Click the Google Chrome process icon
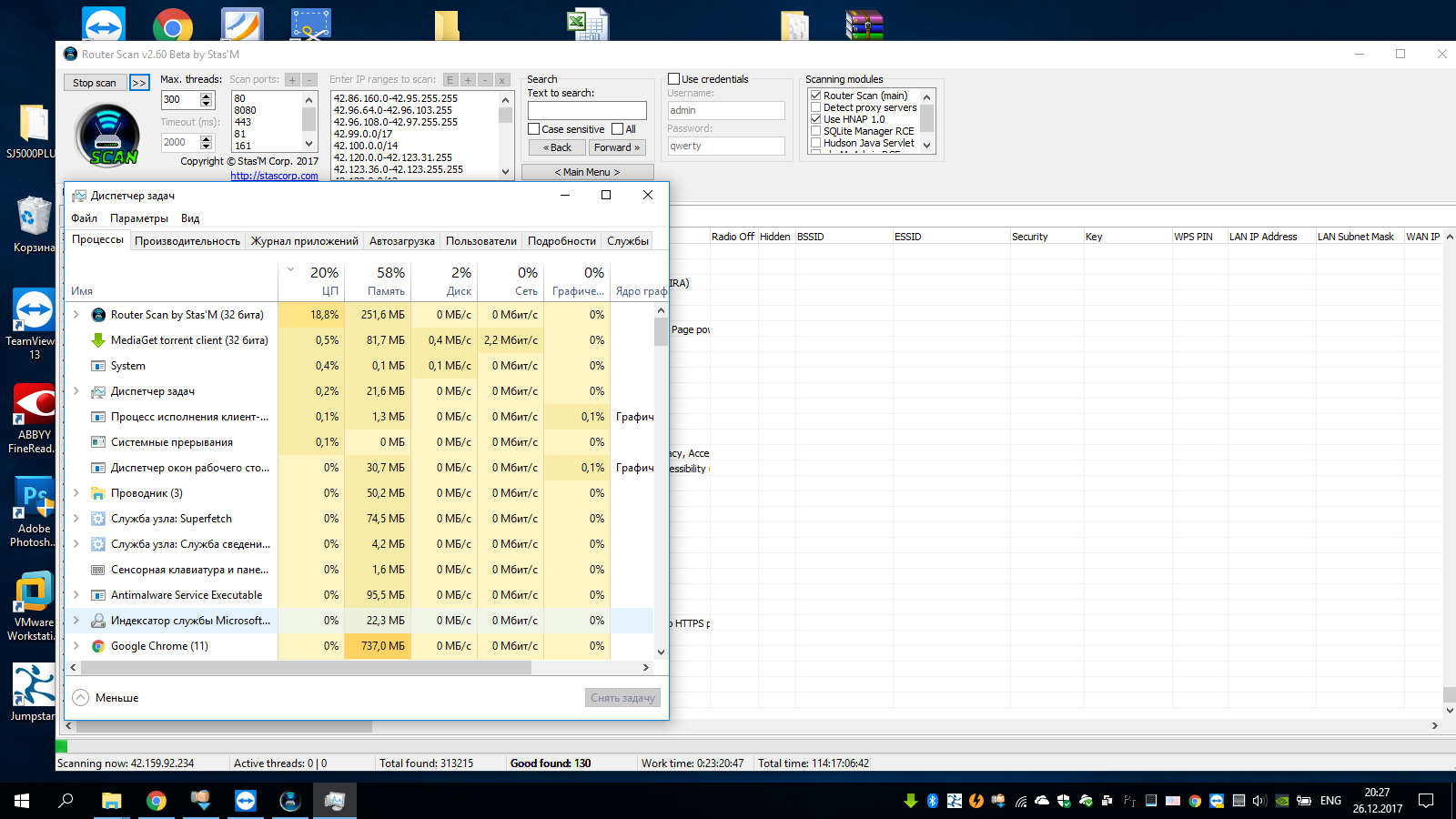Viewport: 1456px width, 819px height. (x=98, y=646)
